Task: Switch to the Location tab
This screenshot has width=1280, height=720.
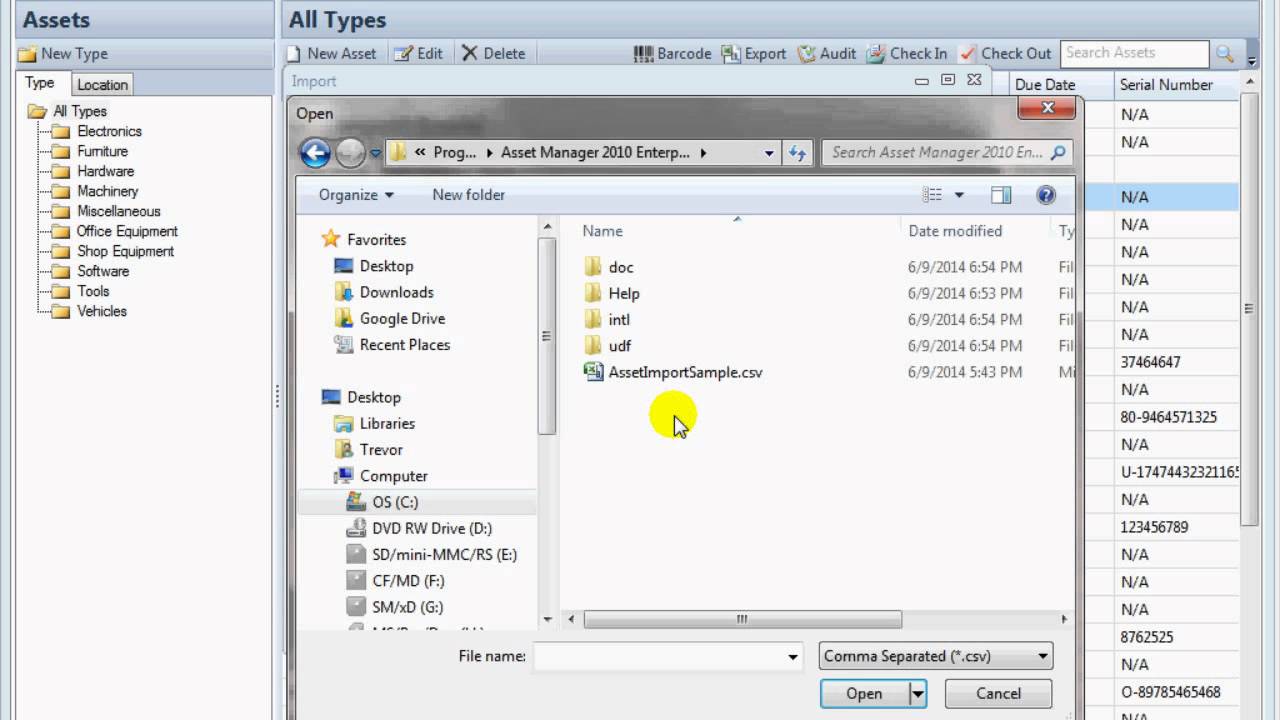Action: (103, 85)
